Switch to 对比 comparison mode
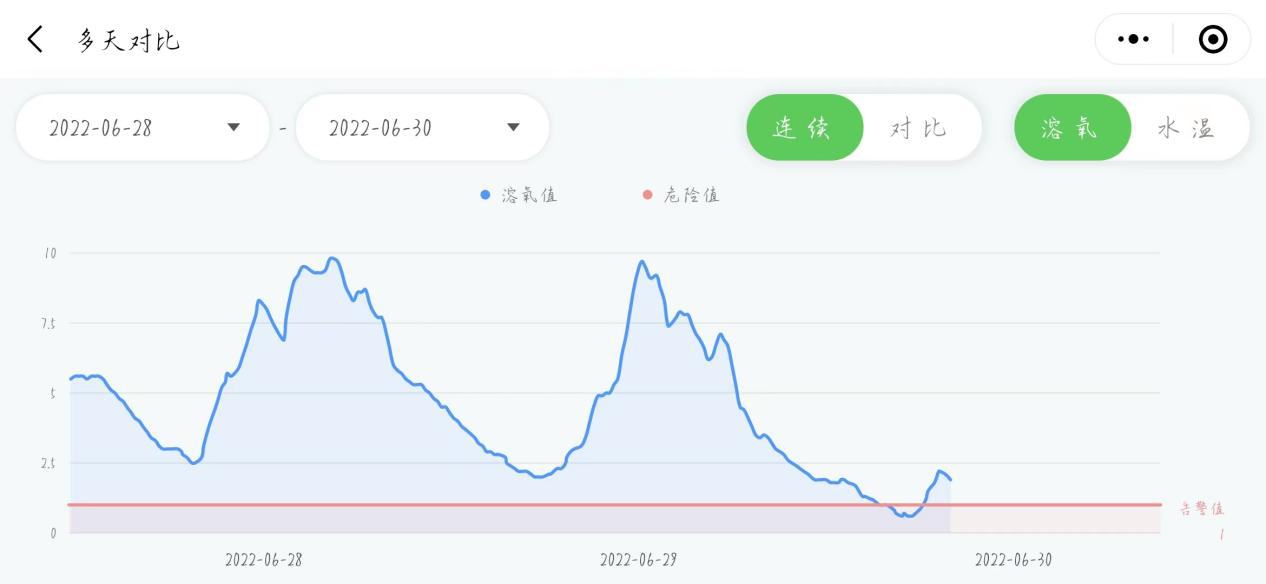This screenshot has width=1266, height=584. 919,128
